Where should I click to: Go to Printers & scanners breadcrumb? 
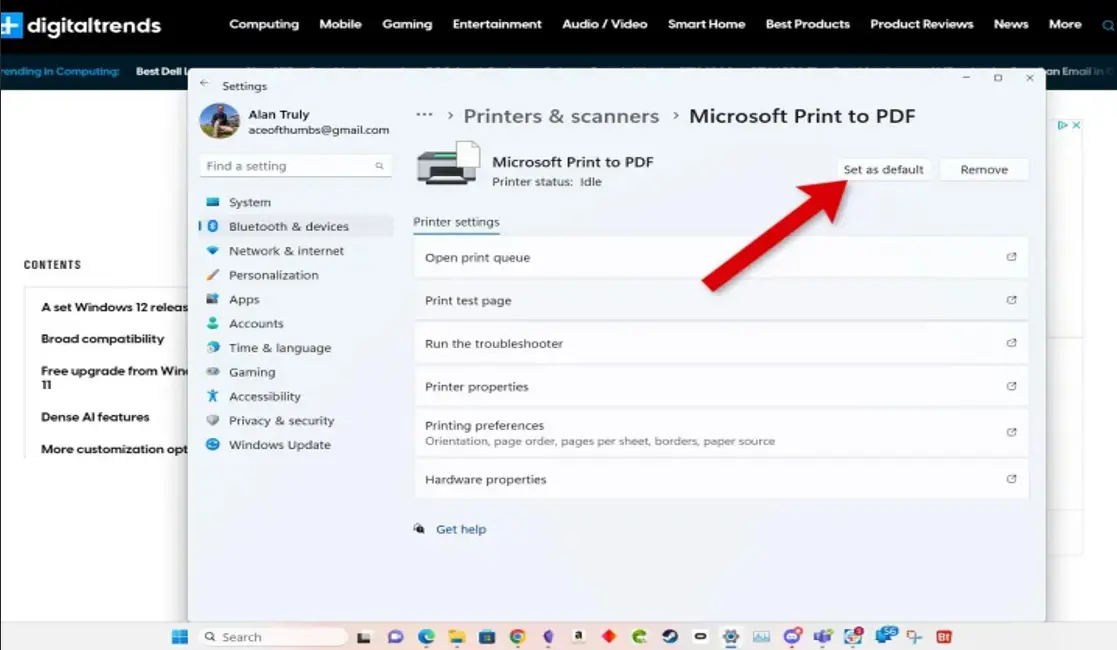coord(561,116)
